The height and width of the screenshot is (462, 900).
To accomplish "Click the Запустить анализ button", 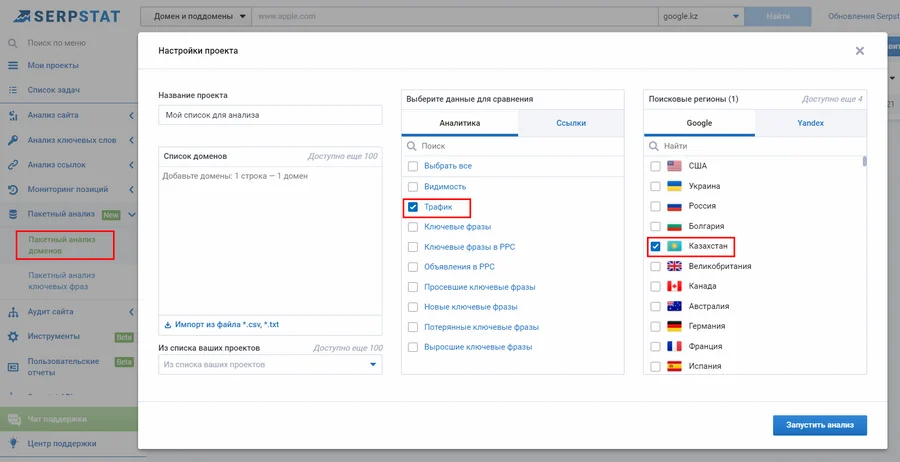I will click(x=820, y=425).
